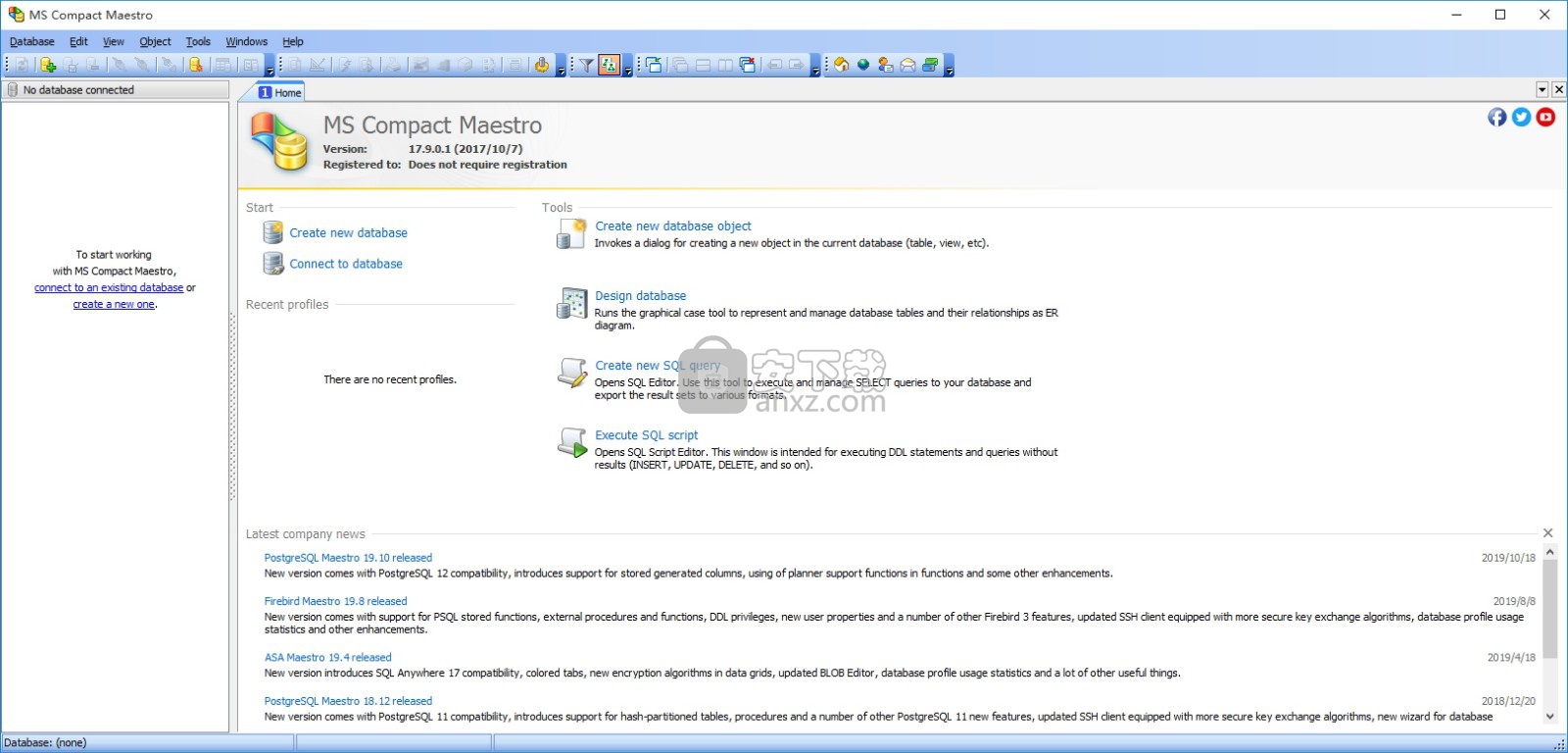Screen dimensions: 1568x753
Task: Open PostgreSQL Maestro 19.10 released news
Action: (348, 557)
